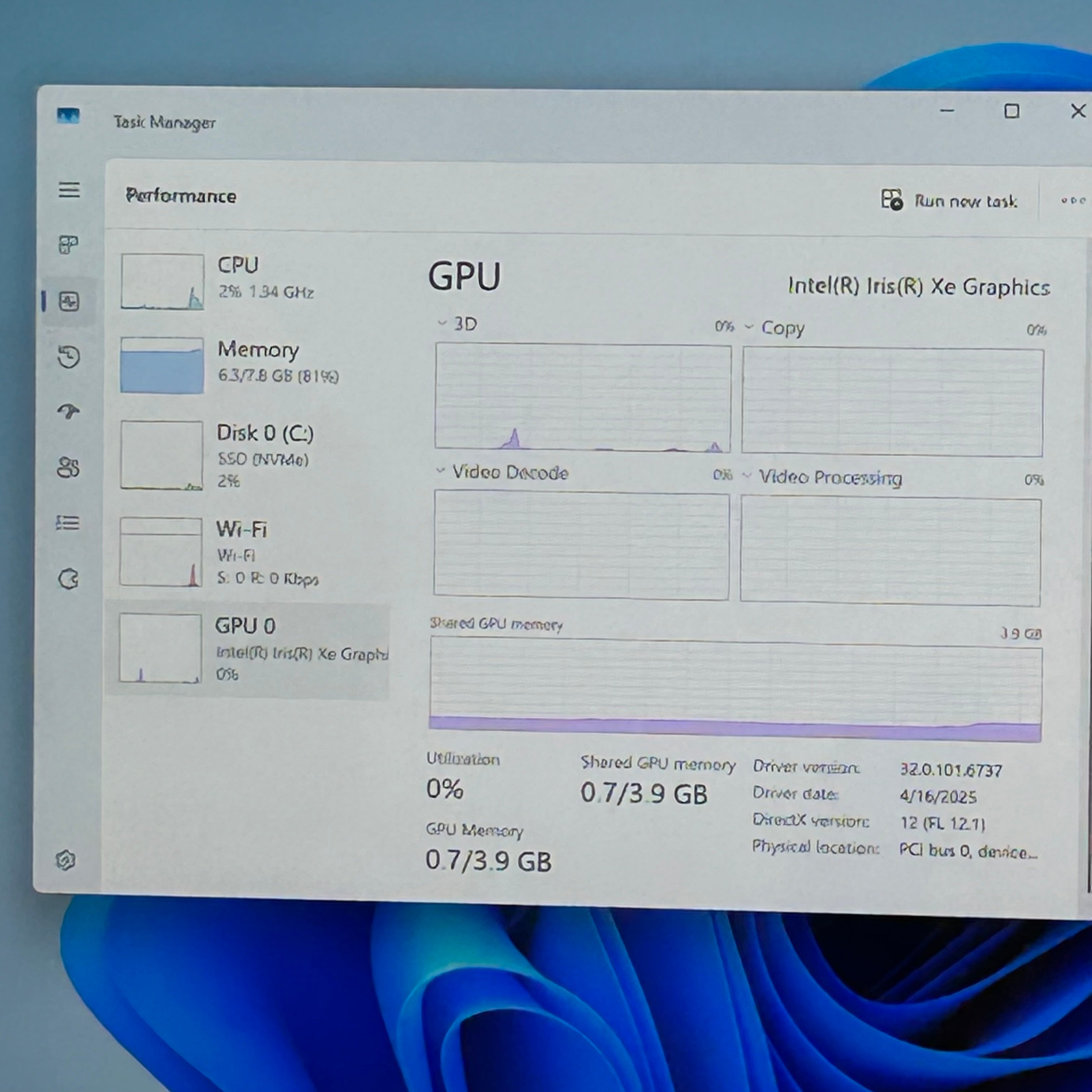
Task: Click driver version 32.0.101.6737
Action: (951, 770)
